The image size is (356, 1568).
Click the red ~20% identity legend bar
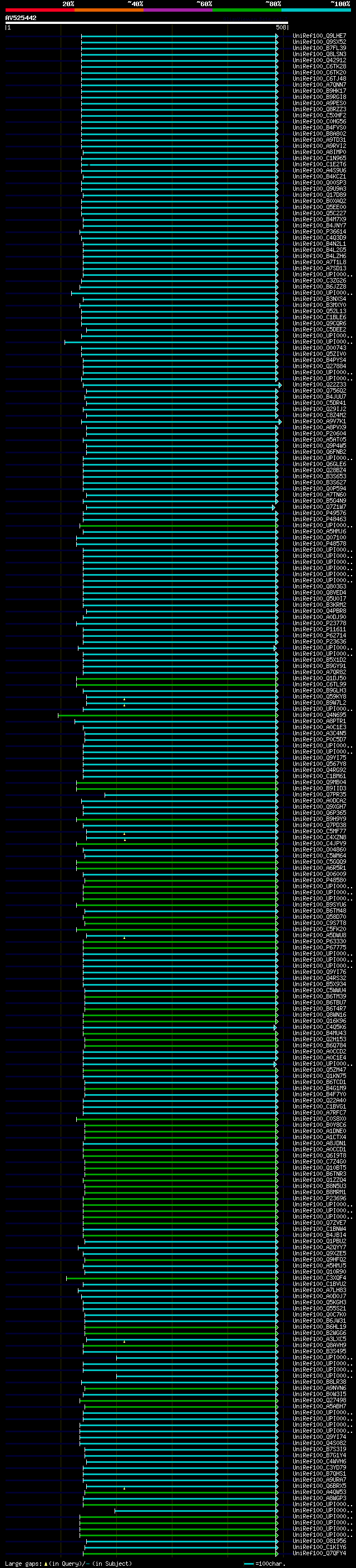point(39,10)
